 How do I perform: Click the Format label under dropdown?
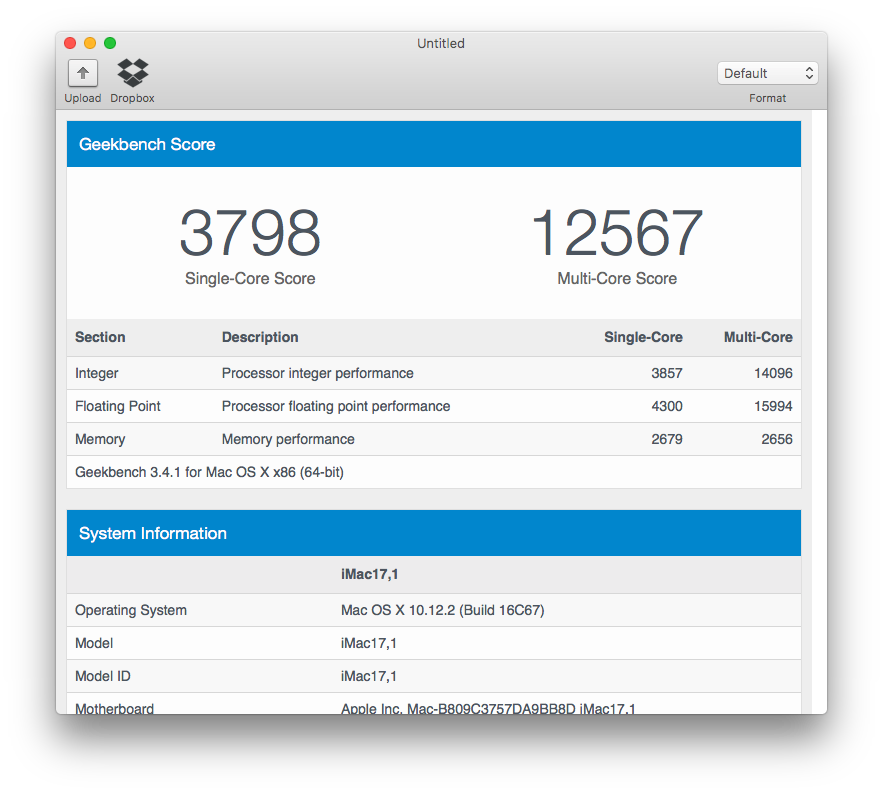[x=768, y=98]
